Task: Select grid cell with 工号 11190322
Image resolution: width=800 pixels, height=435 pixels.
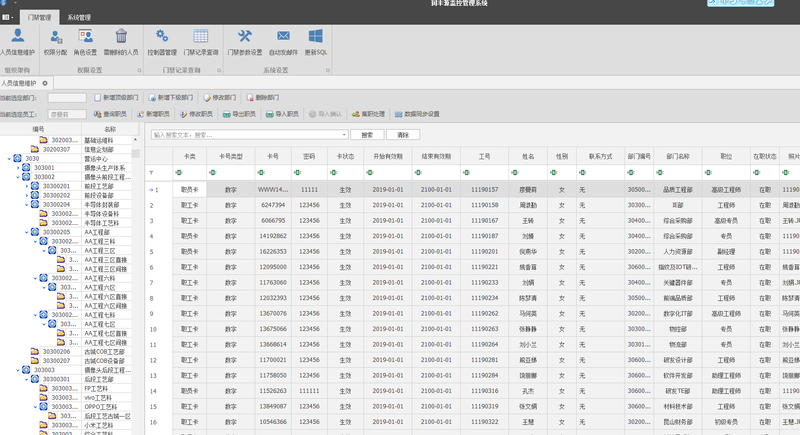Action: tap(484, 422)
